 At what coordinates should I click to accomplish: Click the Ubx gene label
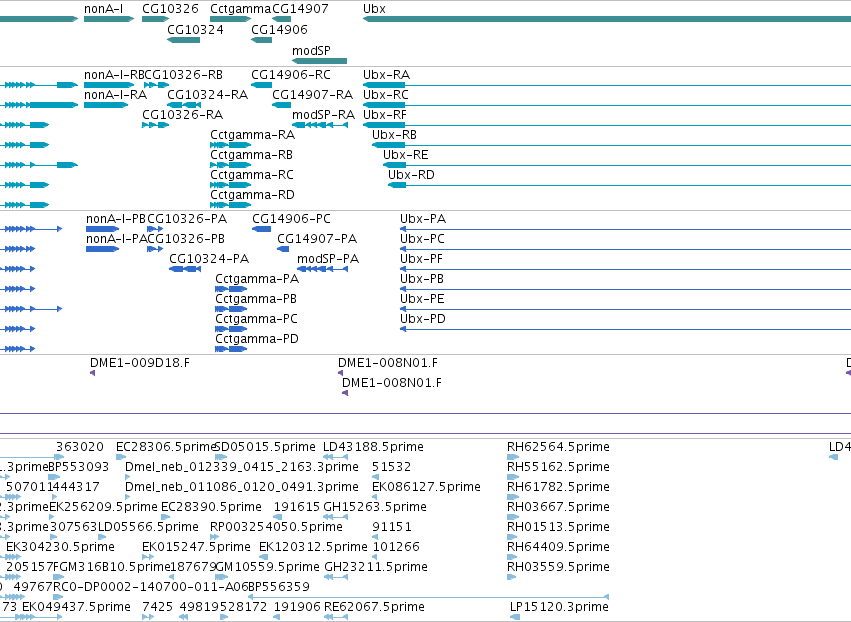pyautogui.click(x=374, y=9)
